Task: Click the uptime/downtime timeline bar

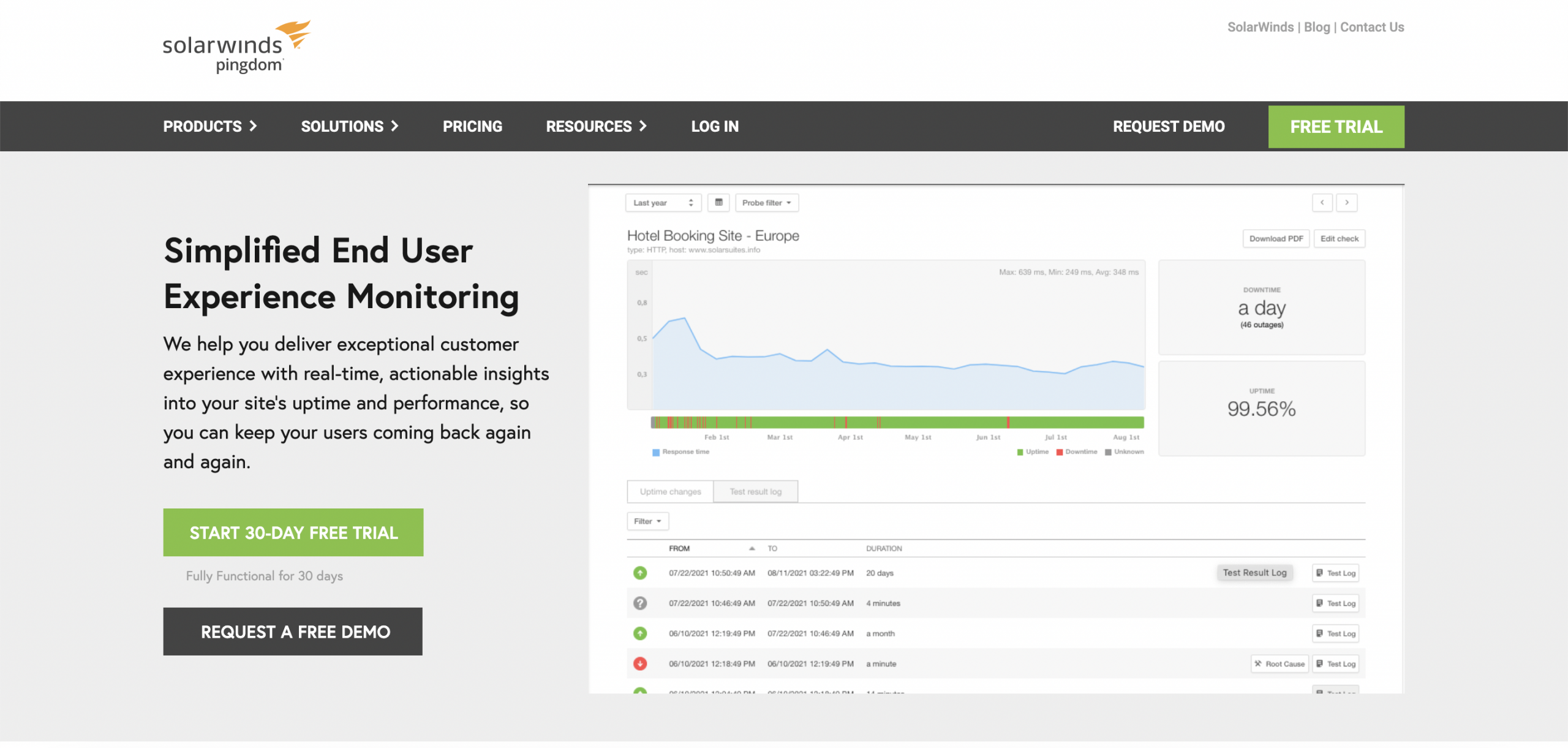Action: [x=897, y=422]
